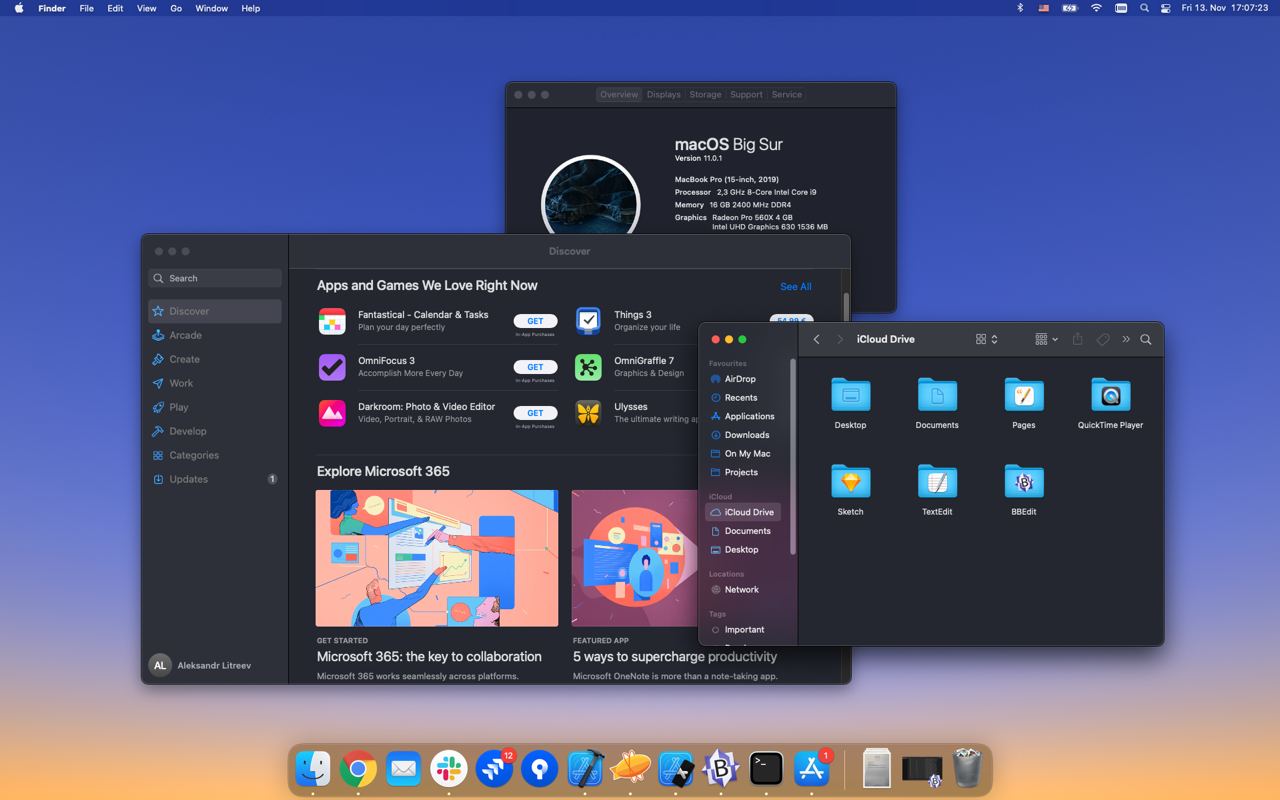This screenshot has height=800, width=1280.
Task: Open Updates in App Store sidebar
Action: (215, 479)
